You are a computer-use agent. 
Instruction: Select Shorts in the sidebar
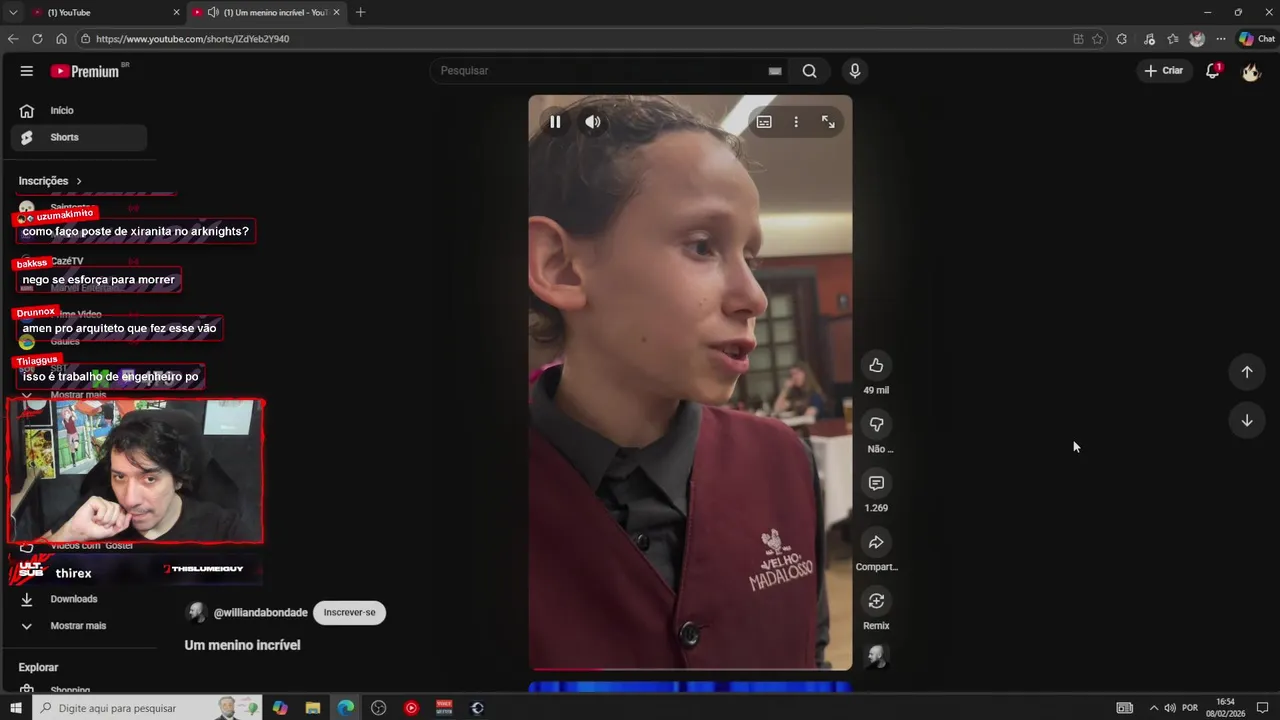[78, 137]
